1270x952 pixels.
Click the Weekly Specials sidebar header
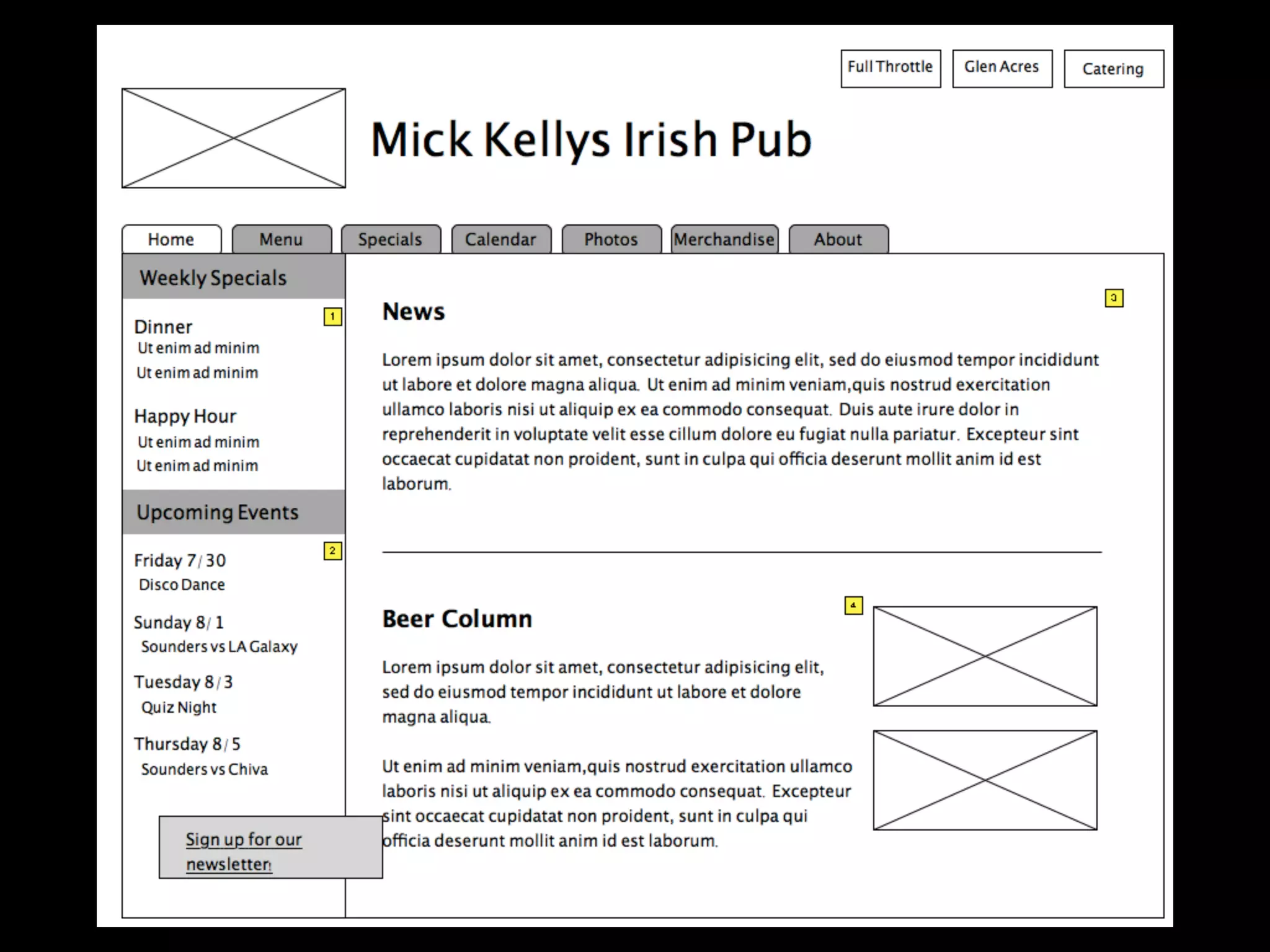click(x=213, y=278)
